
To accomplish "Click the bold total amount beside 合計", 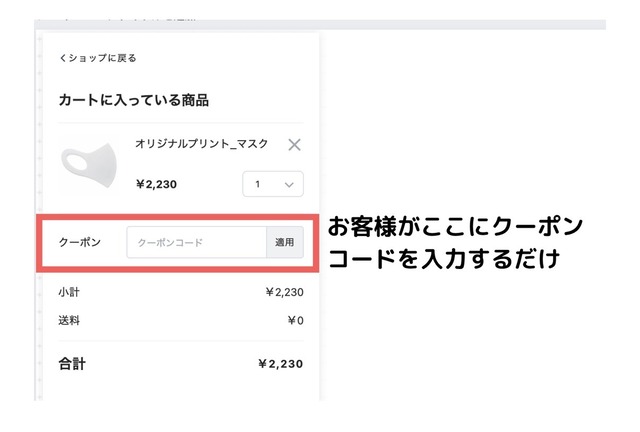I will (x=281, y=364).
